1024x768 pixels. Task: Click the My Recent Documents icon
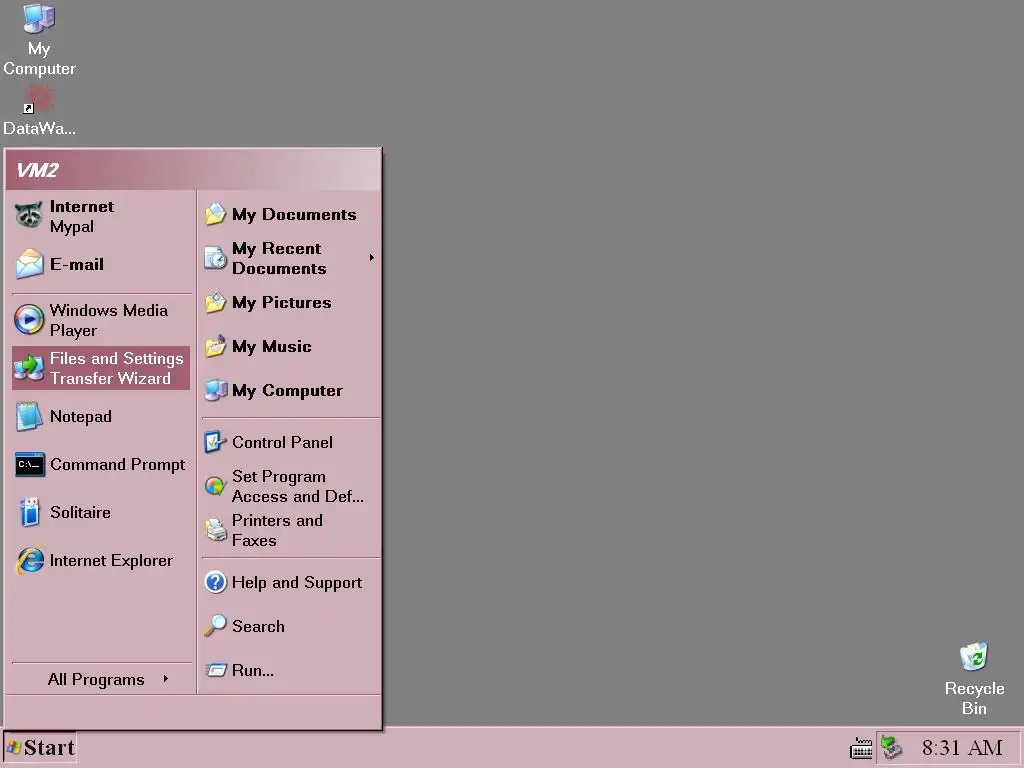tap(216, 259)
